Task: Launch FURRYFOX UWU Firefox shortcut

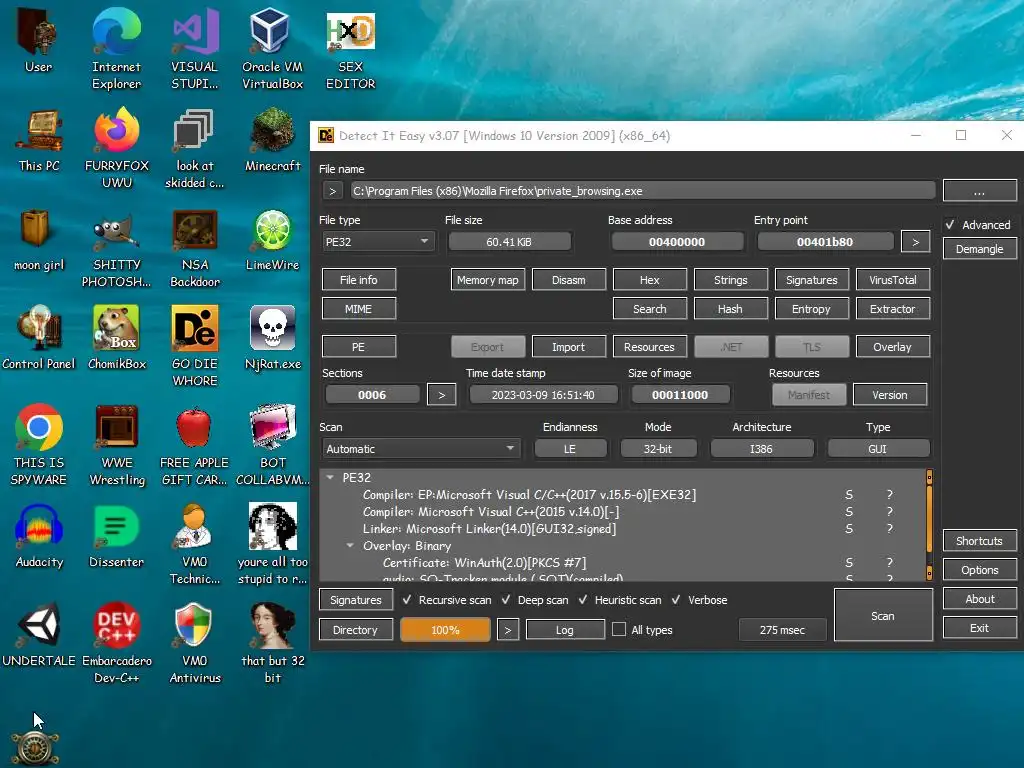Action: [116, 149]
